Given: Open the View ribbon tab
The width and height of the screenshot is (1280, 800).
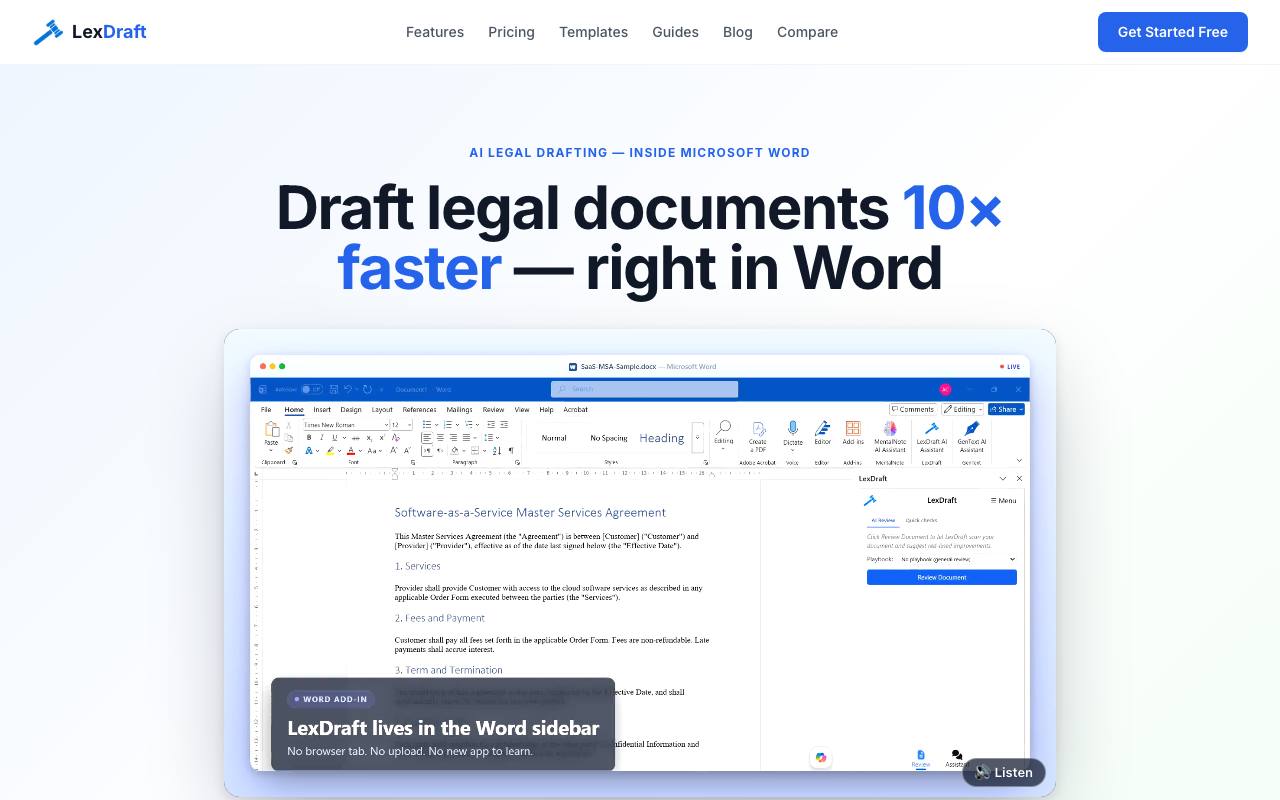Looking at the screenshot, I should pos(522,409).
